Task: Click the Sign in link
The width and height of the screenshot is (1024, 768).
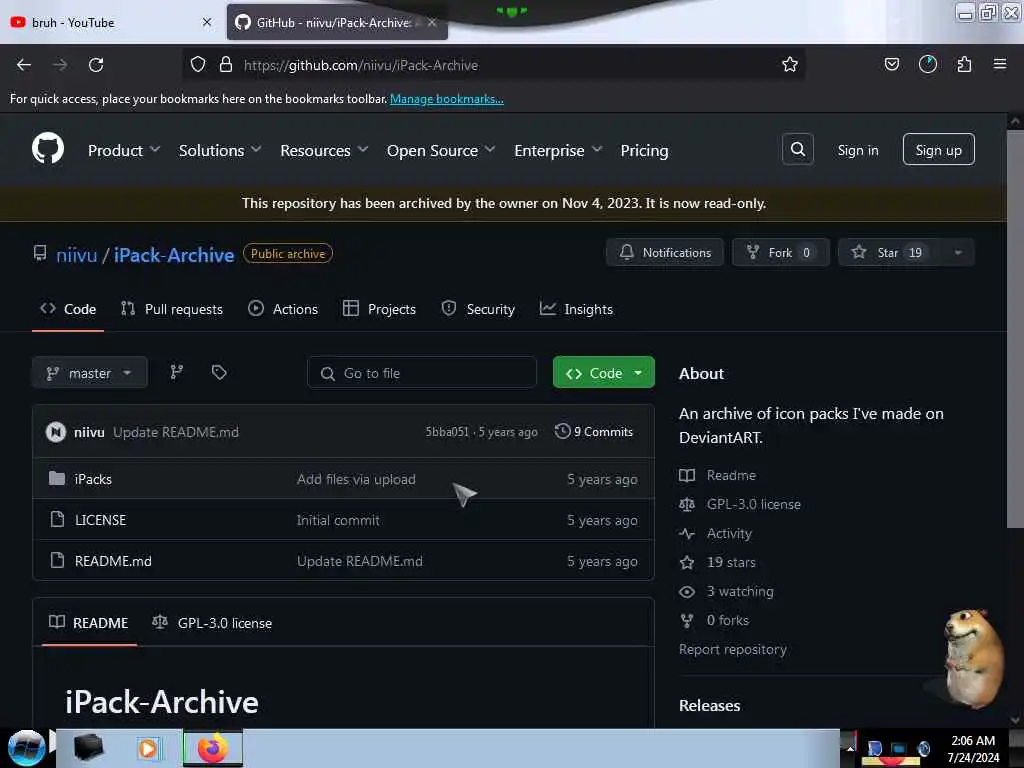Action: [x=857, y=150]
